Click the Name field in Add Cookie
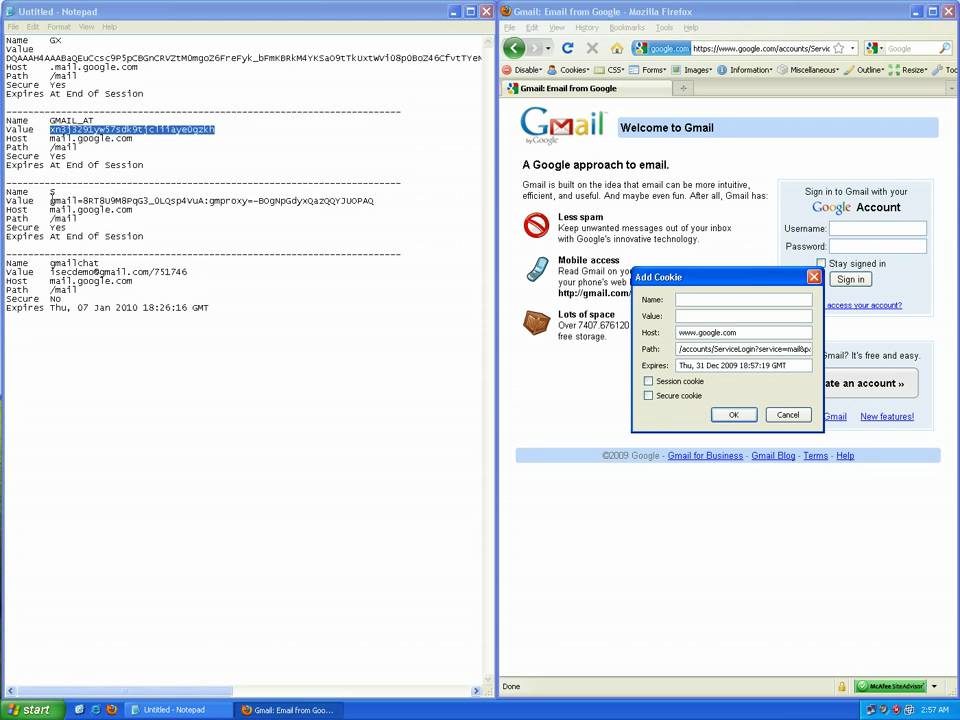The width and height of the screenshot is (960, 720). pyautogui.click(x=743, y=299)
